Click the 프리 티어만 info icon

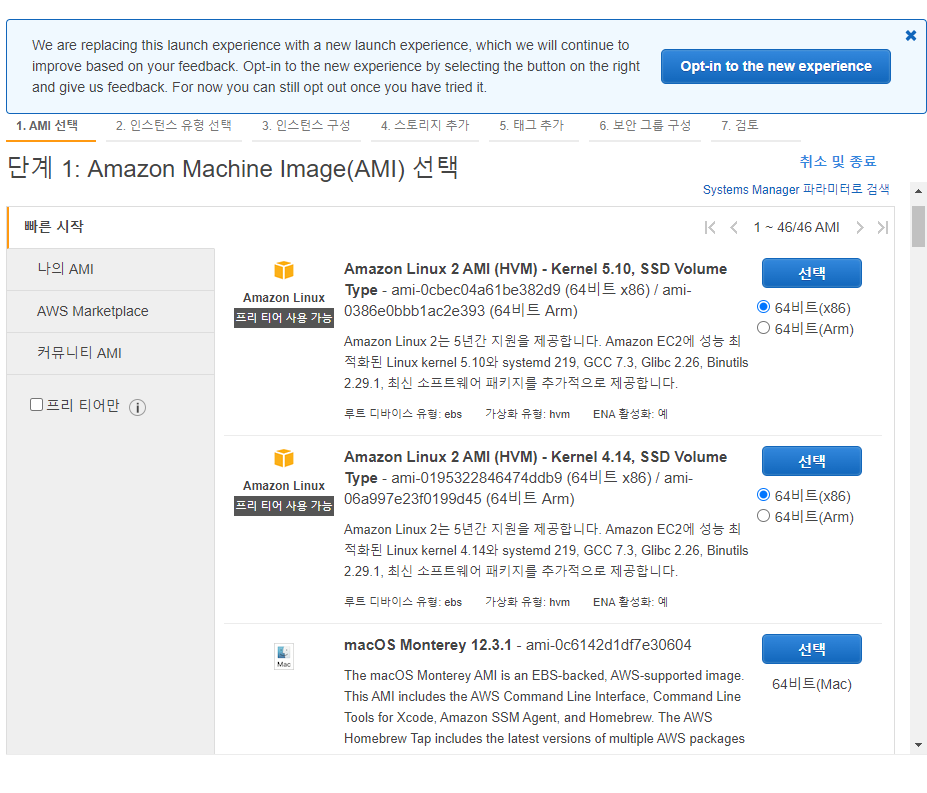click(137, 407)
